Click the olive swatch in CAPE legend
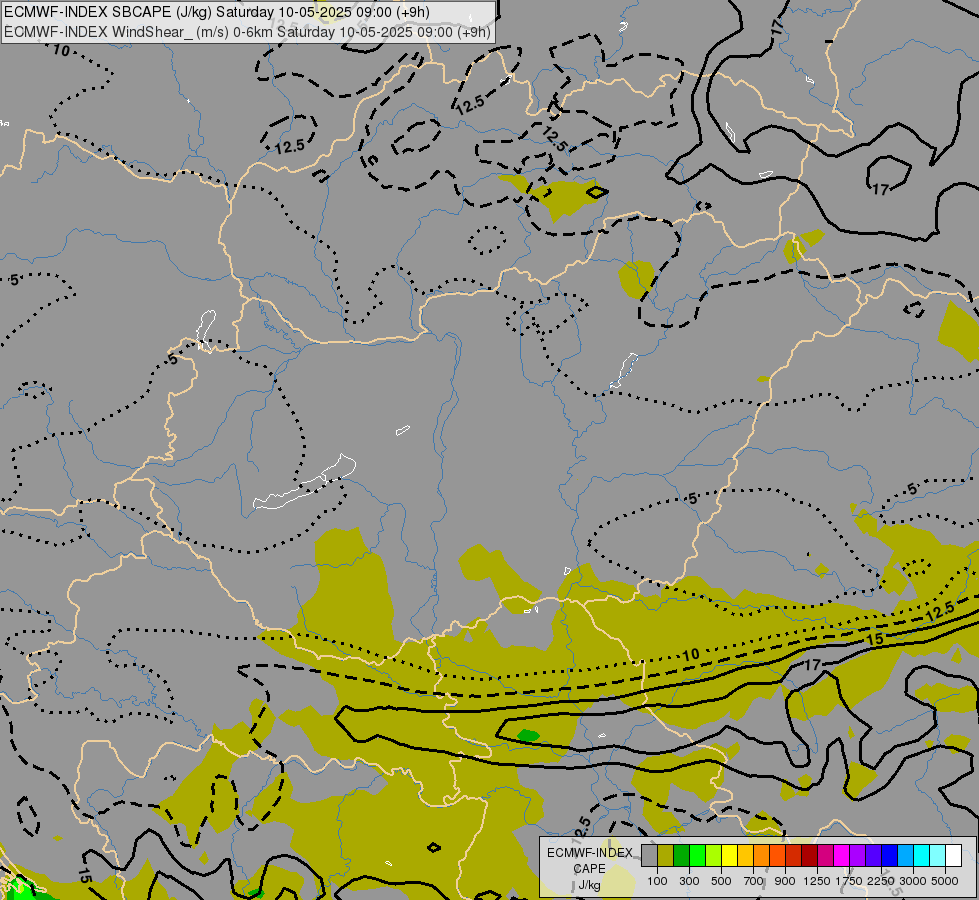Screen dimensions: 979x900 [x=666, y=855]
